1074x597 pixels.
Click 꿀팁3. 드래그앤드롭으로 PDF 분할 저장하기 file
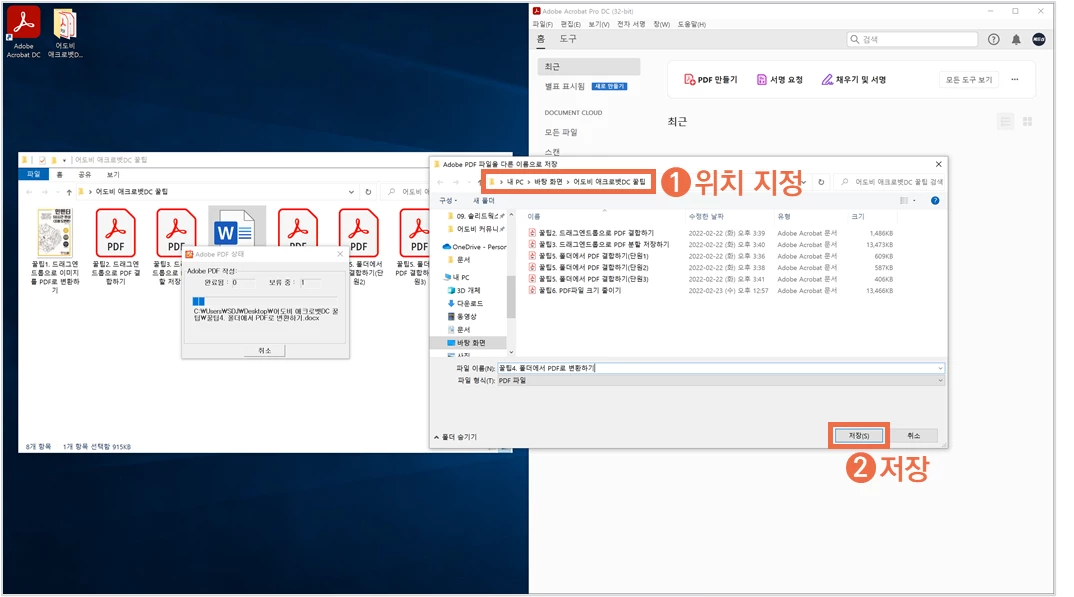(710, 244)
